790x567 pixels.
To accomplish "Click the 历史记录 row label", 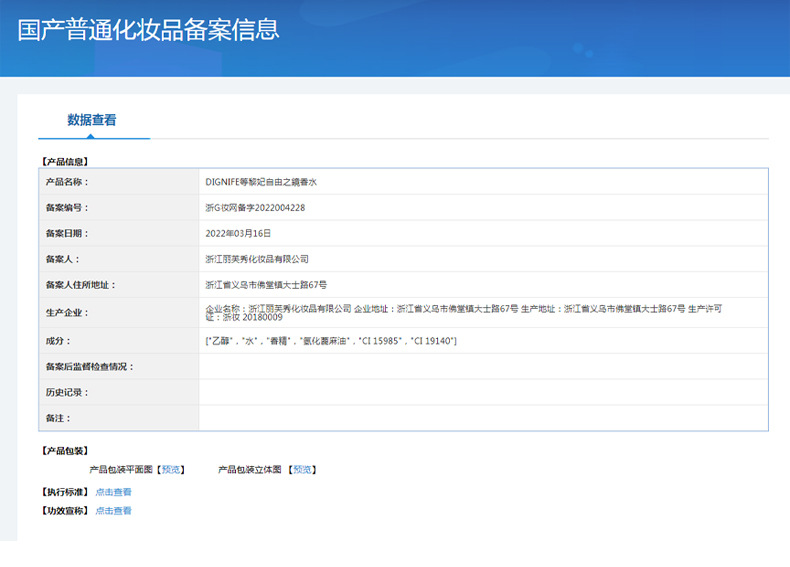I will [x=67, y=392].
